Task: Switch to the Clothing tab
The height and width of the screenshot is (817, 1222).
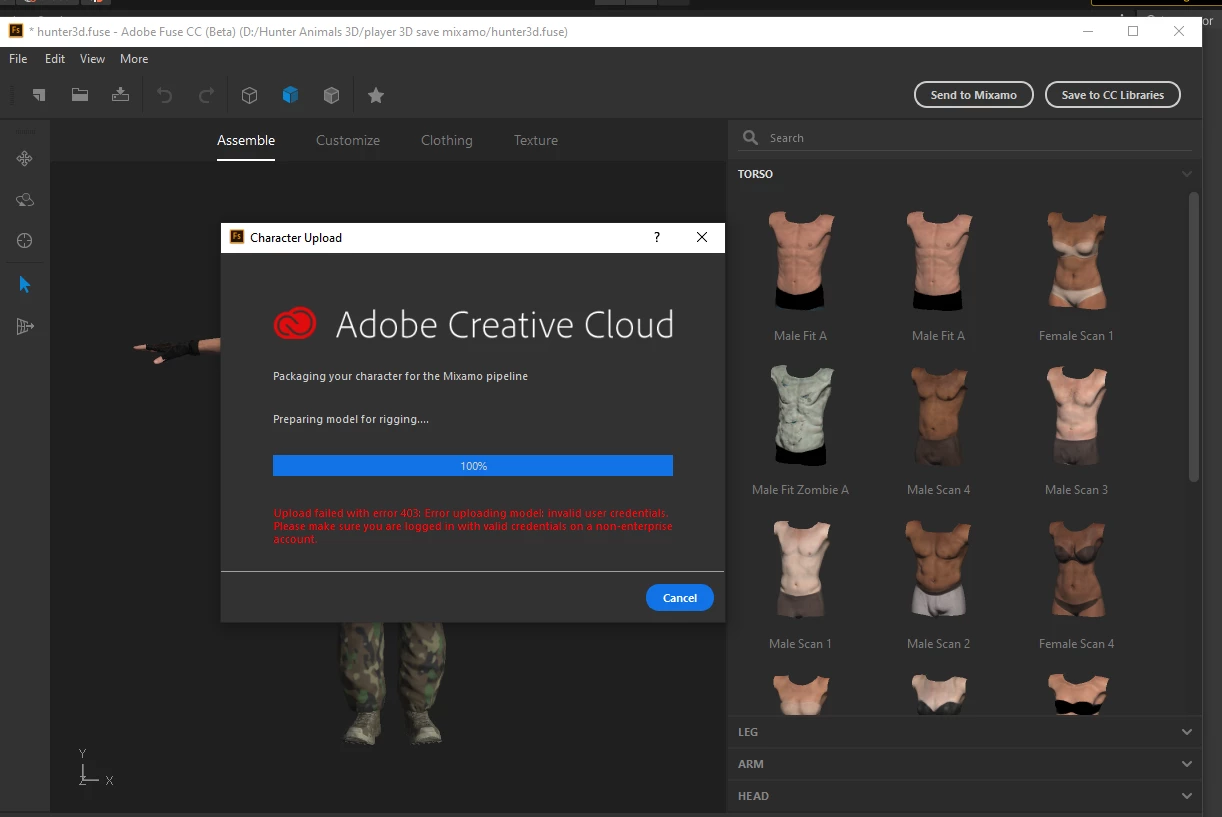Action: 447,140
